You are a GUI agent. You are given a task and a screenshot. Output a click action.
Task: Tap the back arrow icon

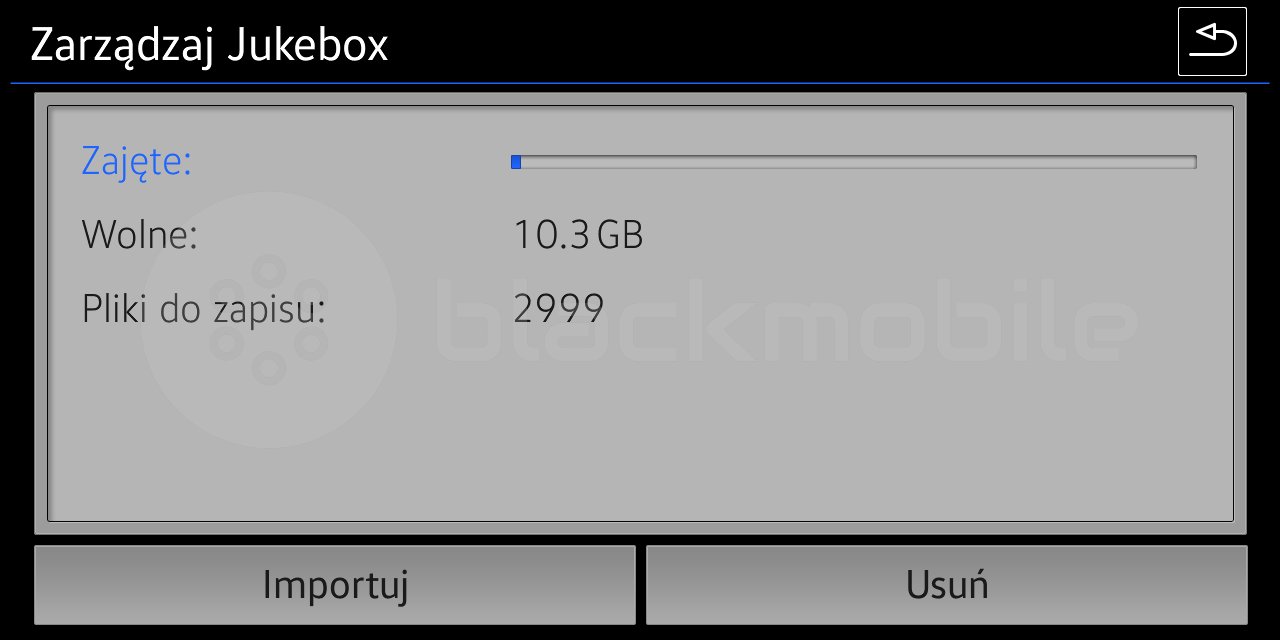click(1212, 42)
